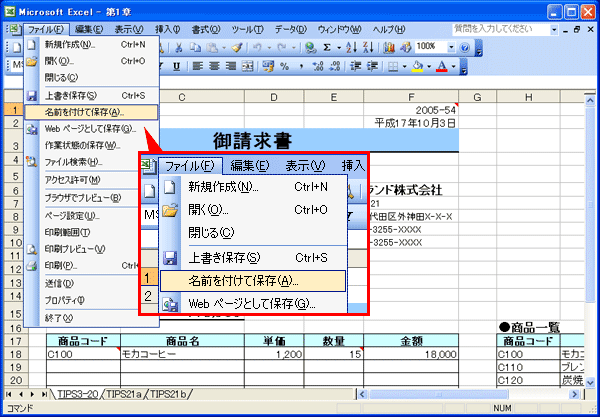The width and height of the screenshot is (600, 417).
Task: Sort ascending with A-Z icon
Action: pyautogui.click(x=351, y=47)
